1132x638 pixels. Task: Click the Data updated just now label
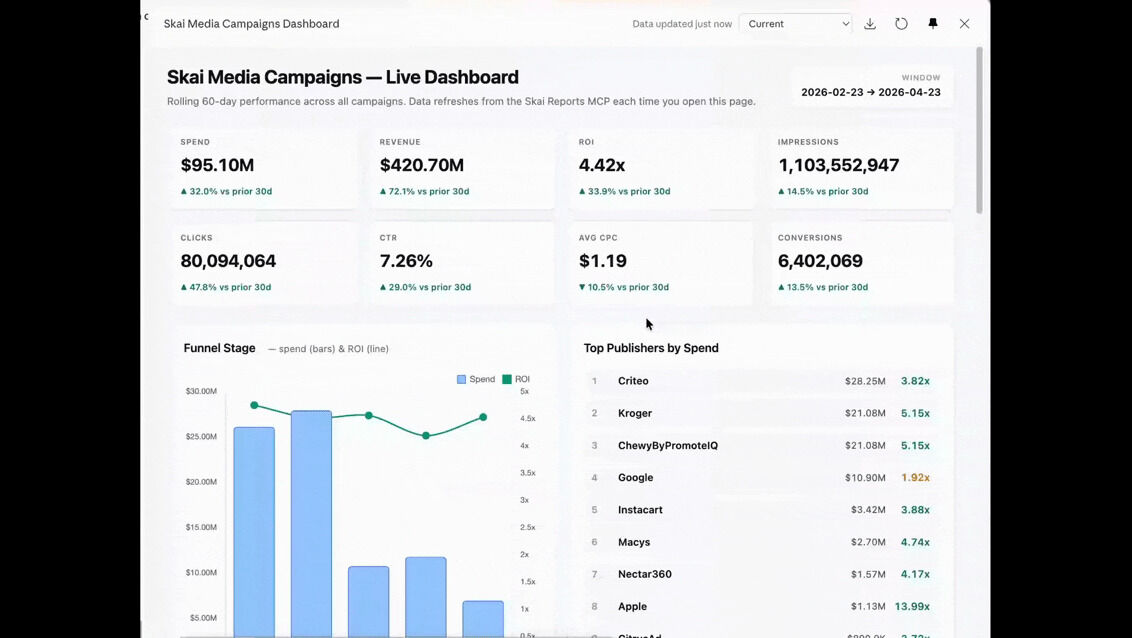pos(682,24)
